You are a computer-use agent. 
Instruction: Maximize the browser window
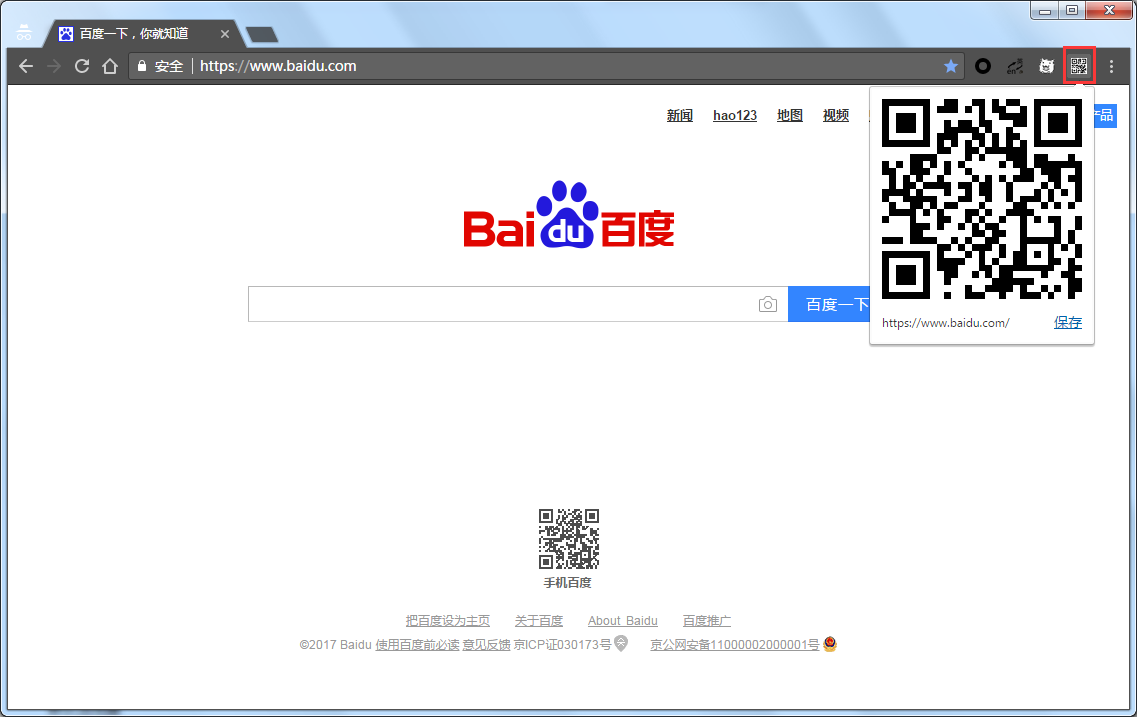[1072, 11]
